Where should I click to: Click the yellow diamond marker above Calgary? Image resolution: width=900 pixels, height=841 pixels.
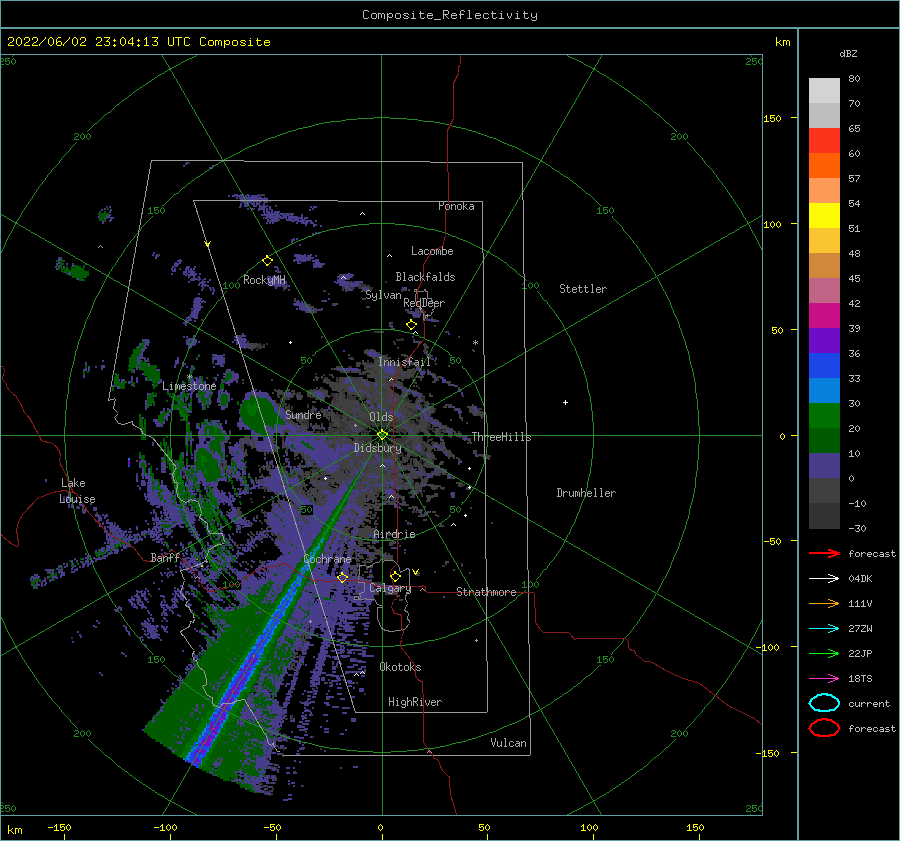(395, 576)
